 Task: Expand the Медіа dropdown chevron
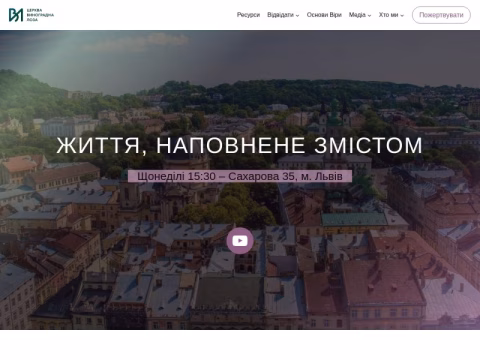pyautogui.click(x=369, y=16)
